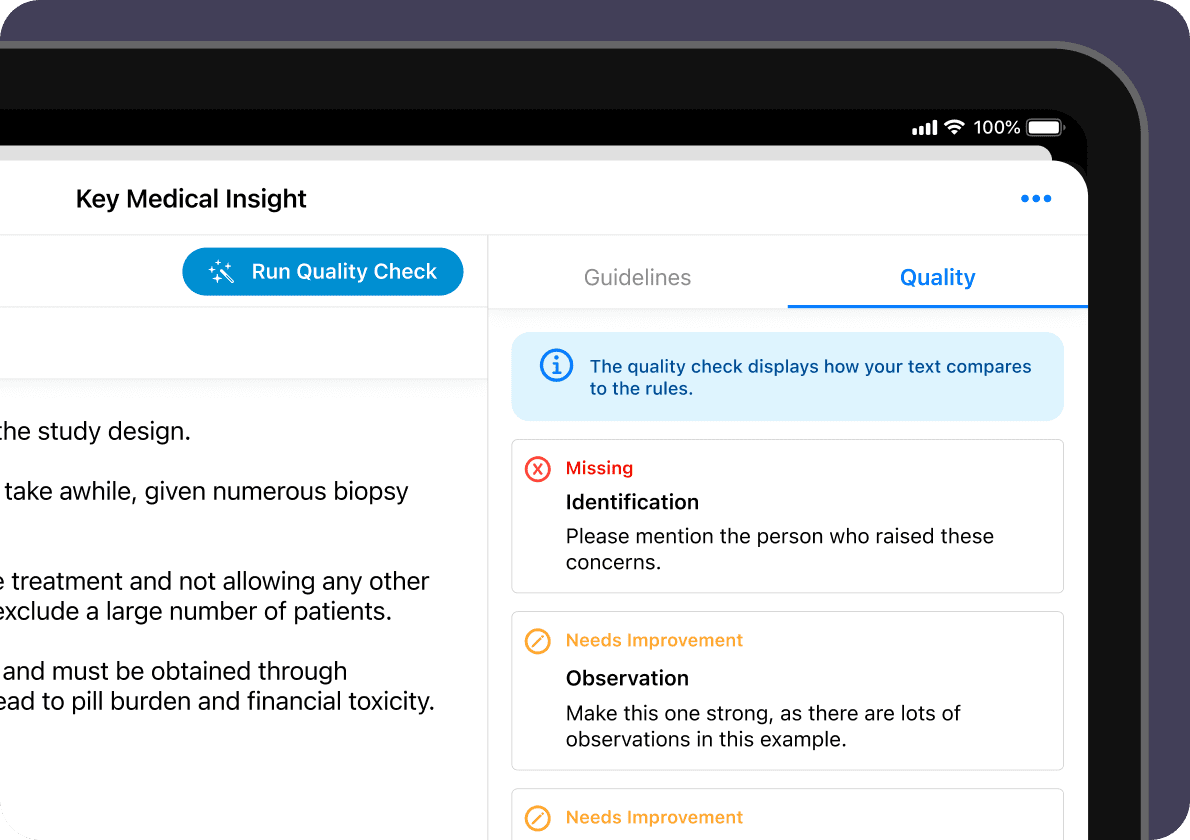Click the sparkle wand icon on Run Quality Check
This screenshot has height=840, width=1190.
tap(221, 272)
